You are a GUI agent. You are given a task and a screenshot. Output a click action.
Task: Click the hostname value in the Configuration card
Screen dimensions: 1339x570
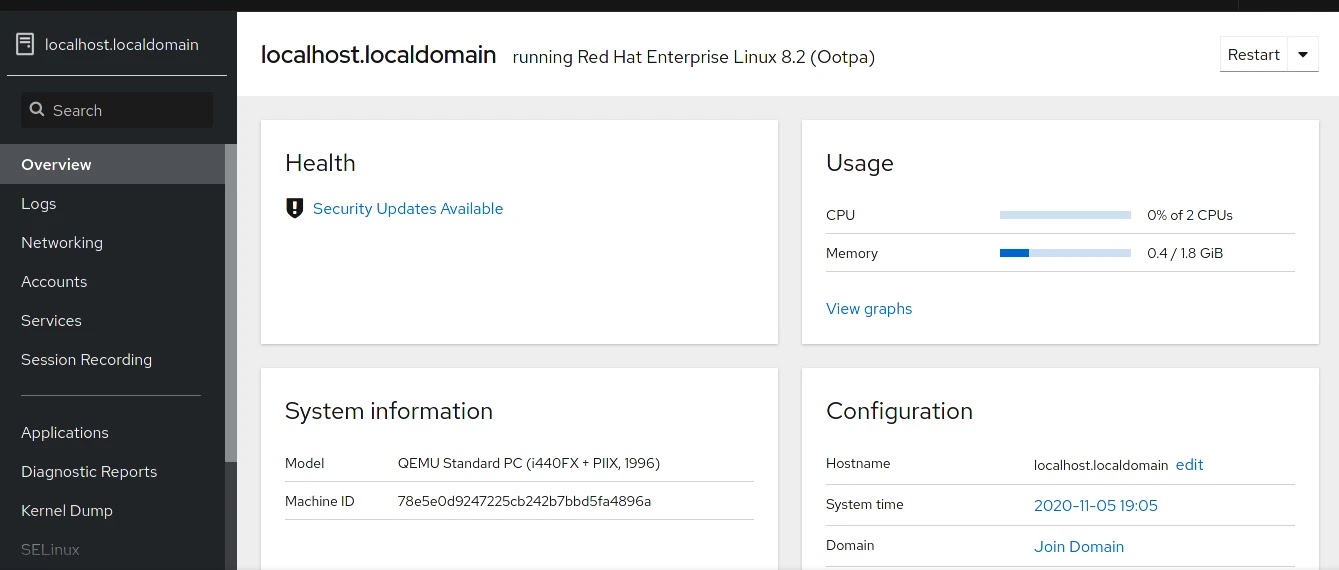pos(1101,465)
